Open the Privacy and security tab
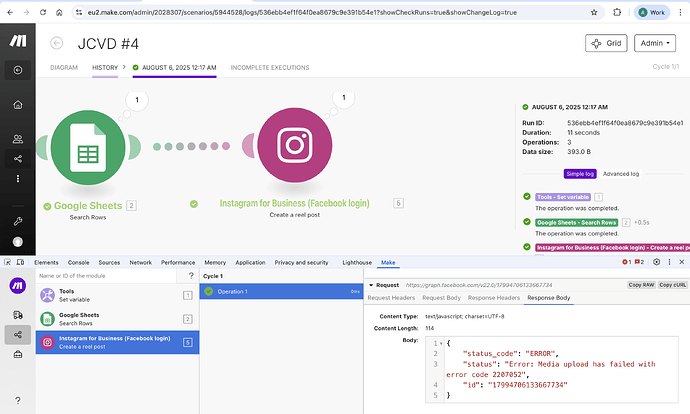This screenshot has height=414, width=690. click(x=301, y=263)
